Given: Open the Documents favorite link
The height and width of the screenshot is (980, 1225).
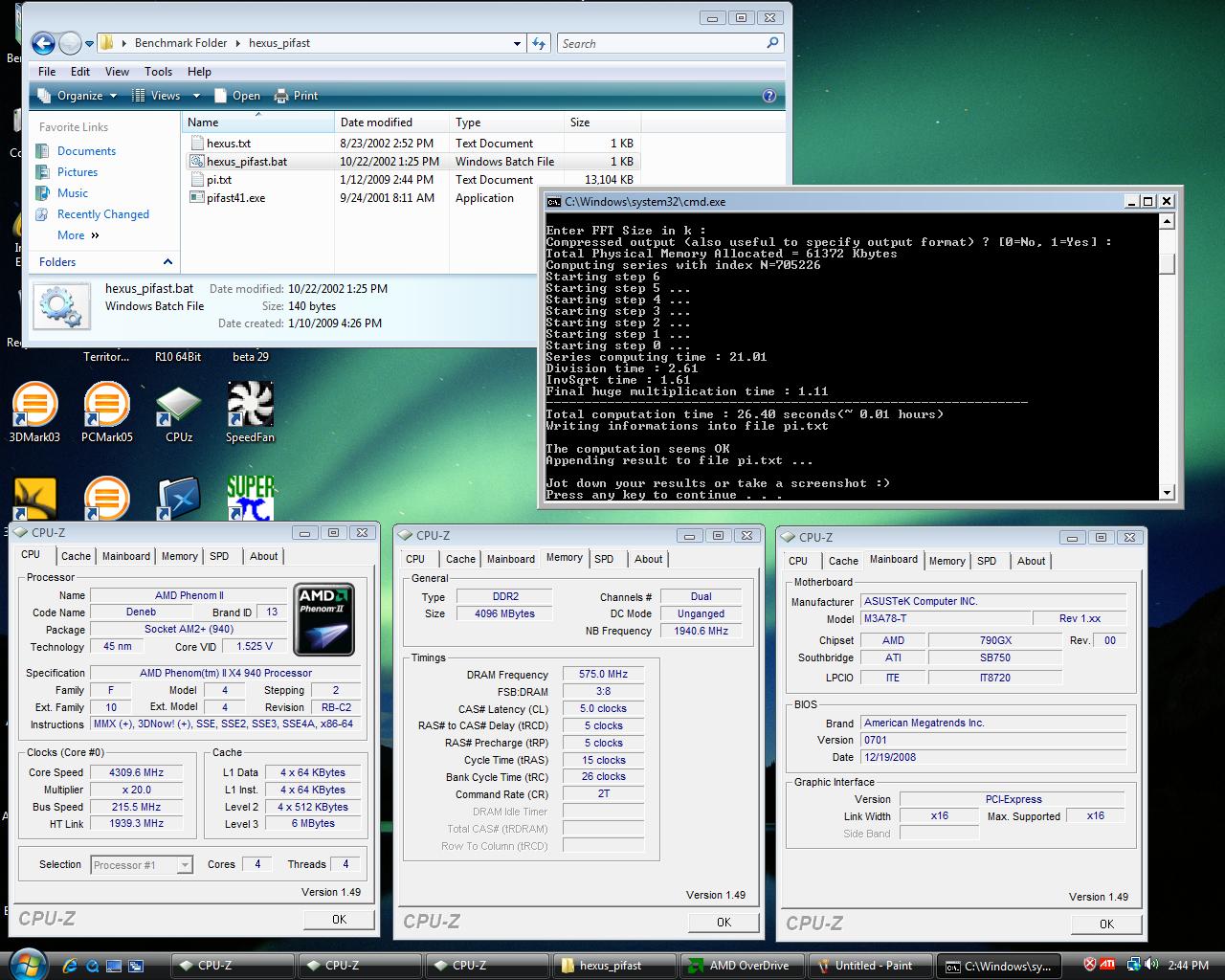Looking at the screenshot, I should [86, 151].
